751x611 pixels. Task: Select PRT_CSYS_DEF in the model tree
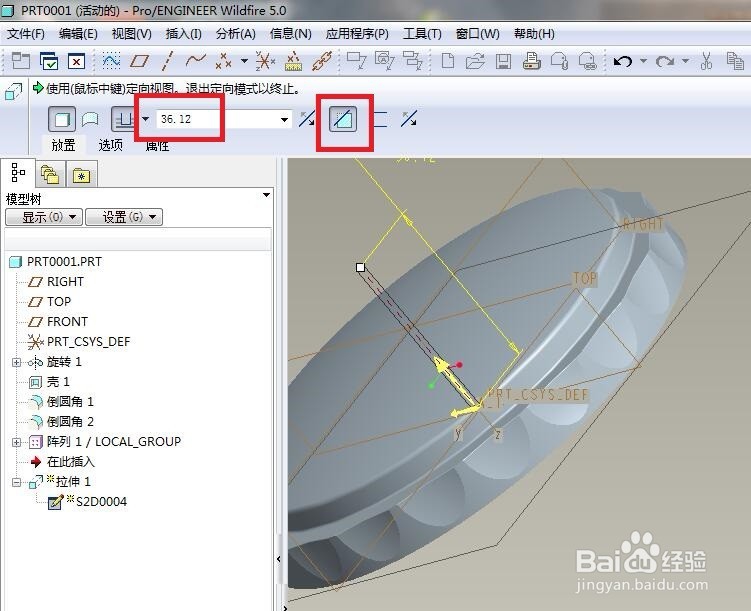pyautogui.click(x=79, y=342)
